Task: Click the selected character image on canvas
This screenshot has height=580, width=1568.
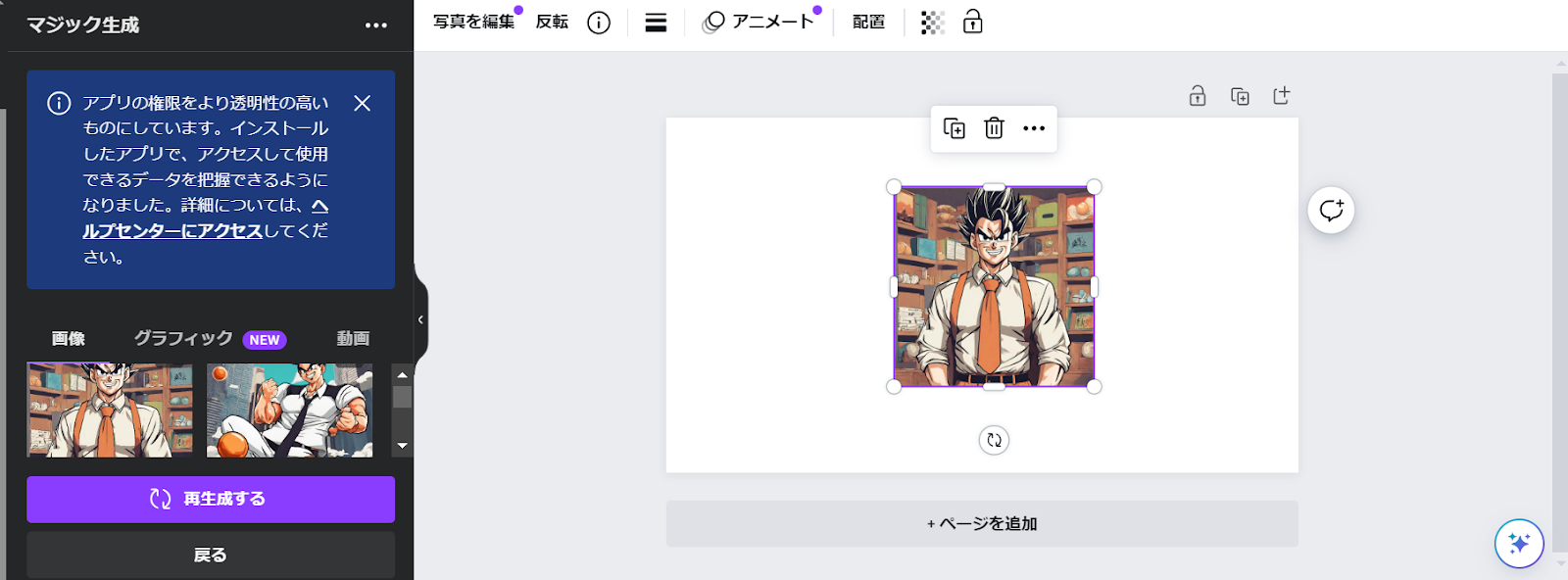Action: 994,287
